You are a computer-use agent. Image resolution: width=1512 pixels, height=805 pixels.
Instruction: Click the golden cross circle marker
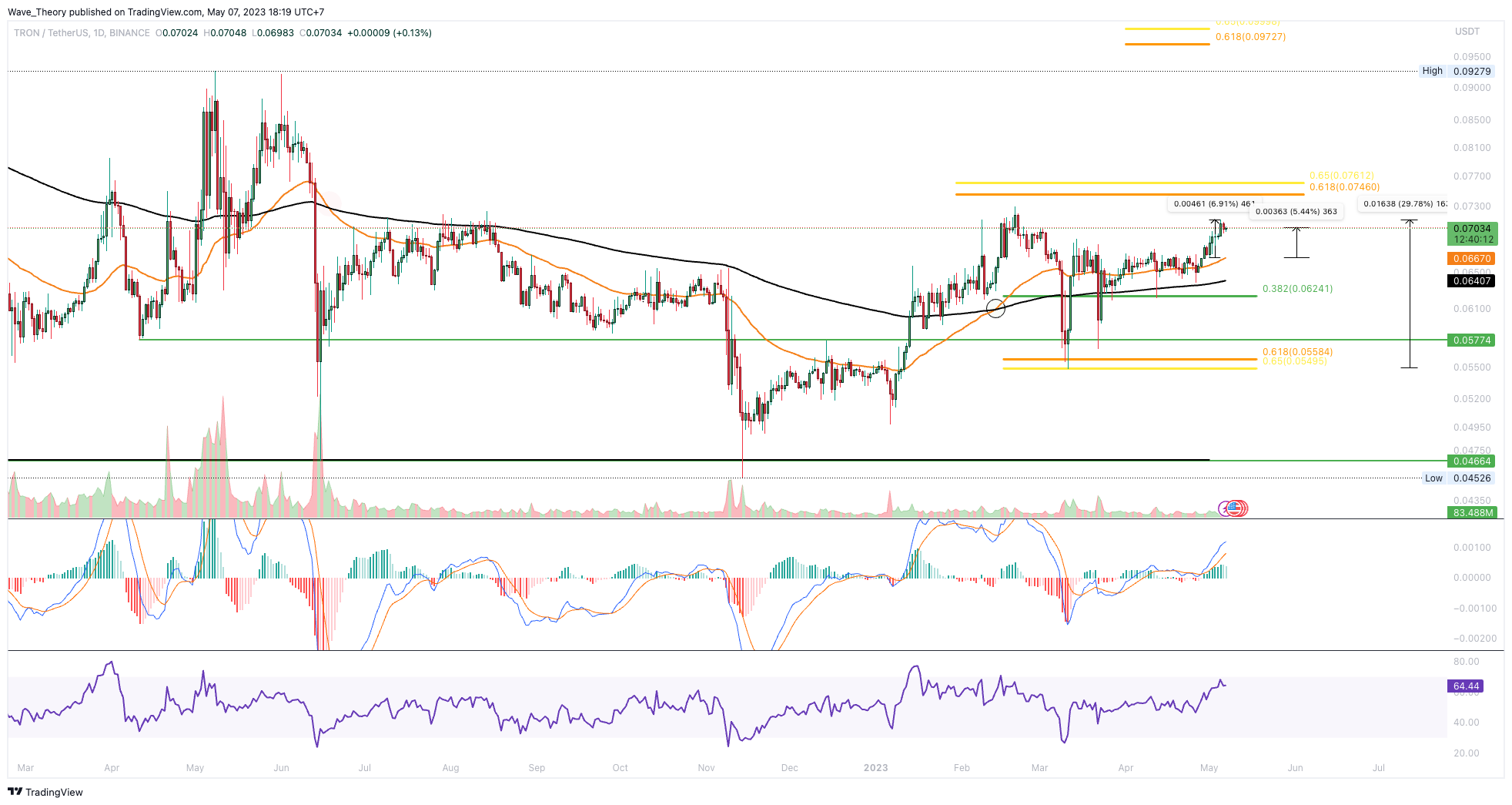click(x=995, y=308)
